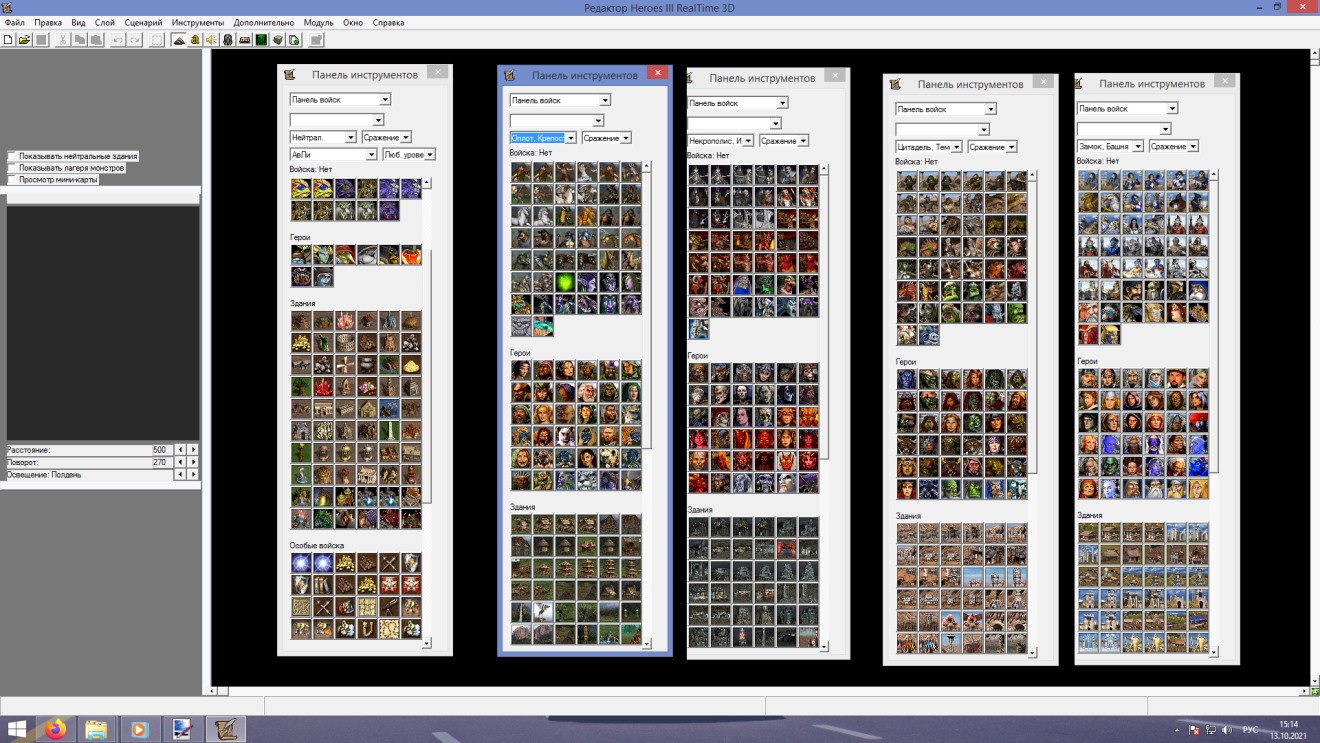Open the 'АвЛи' dropdown
Screen dimensions: 1320x743
[x=333, y=155]
